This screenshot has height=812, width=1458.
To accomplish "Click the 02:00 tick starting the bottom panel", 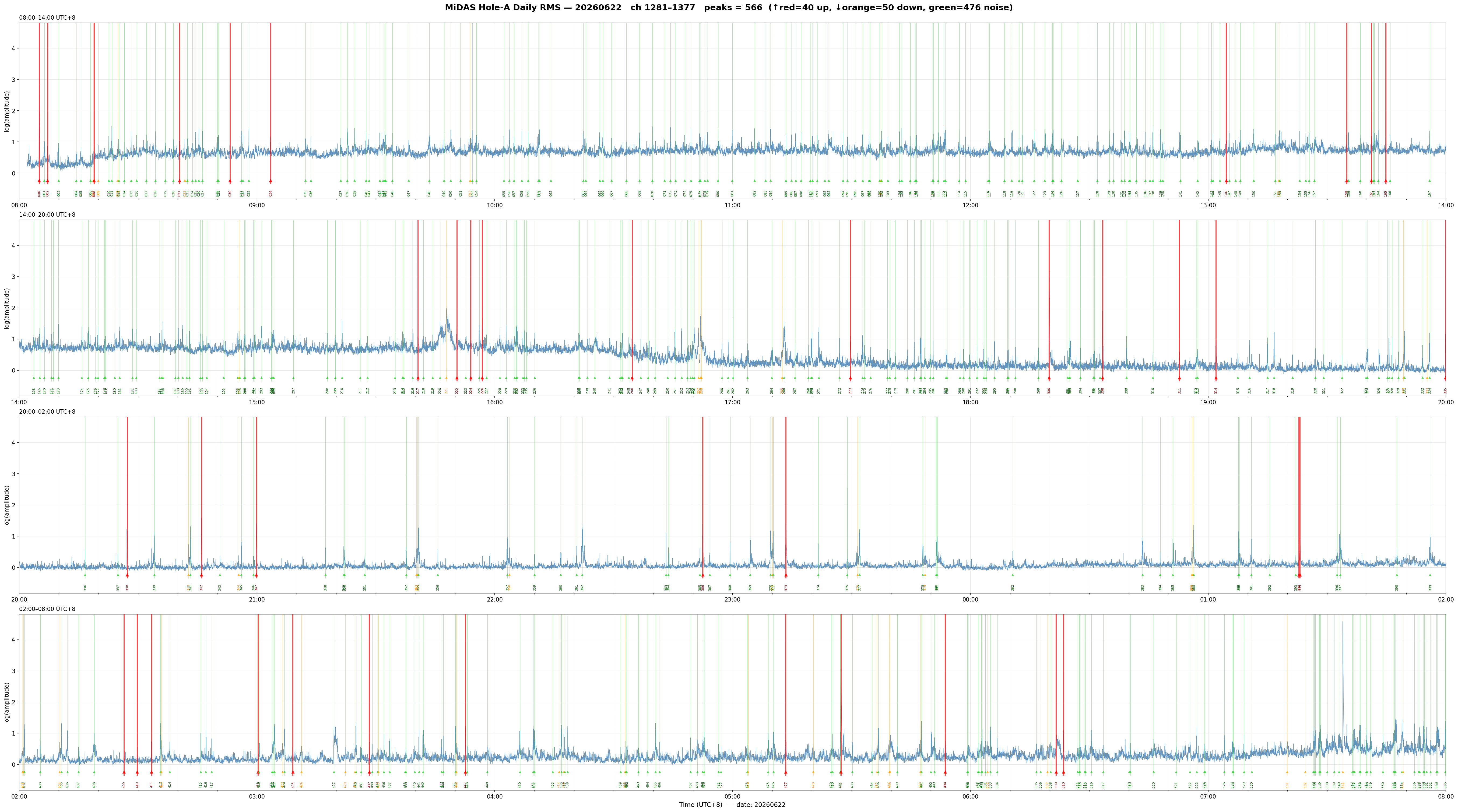I will pos(19,797).
